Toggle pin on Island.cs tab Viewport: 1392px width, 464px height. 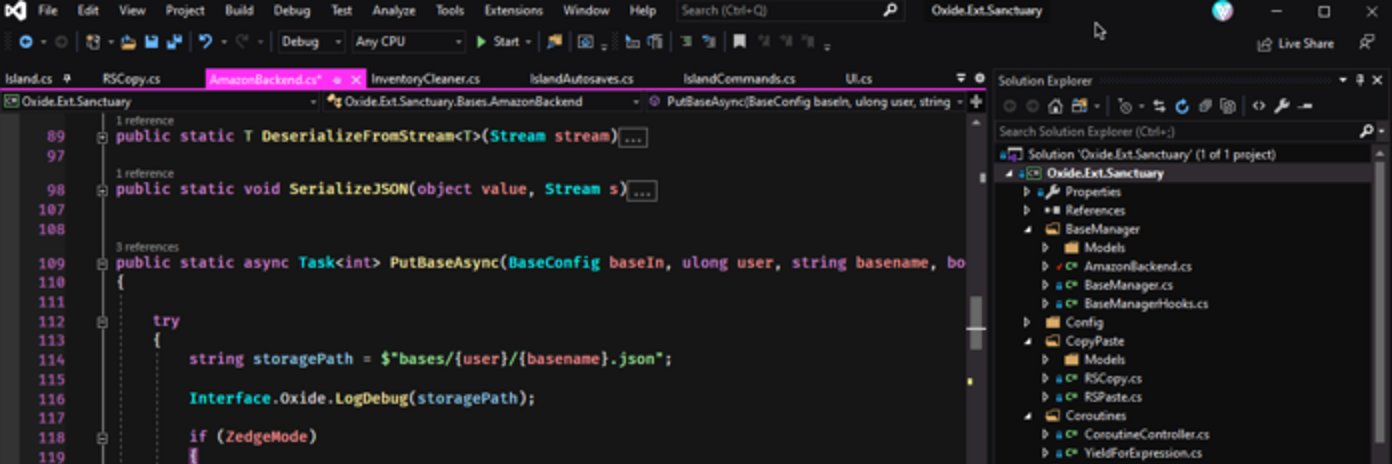tap(67, 78)
